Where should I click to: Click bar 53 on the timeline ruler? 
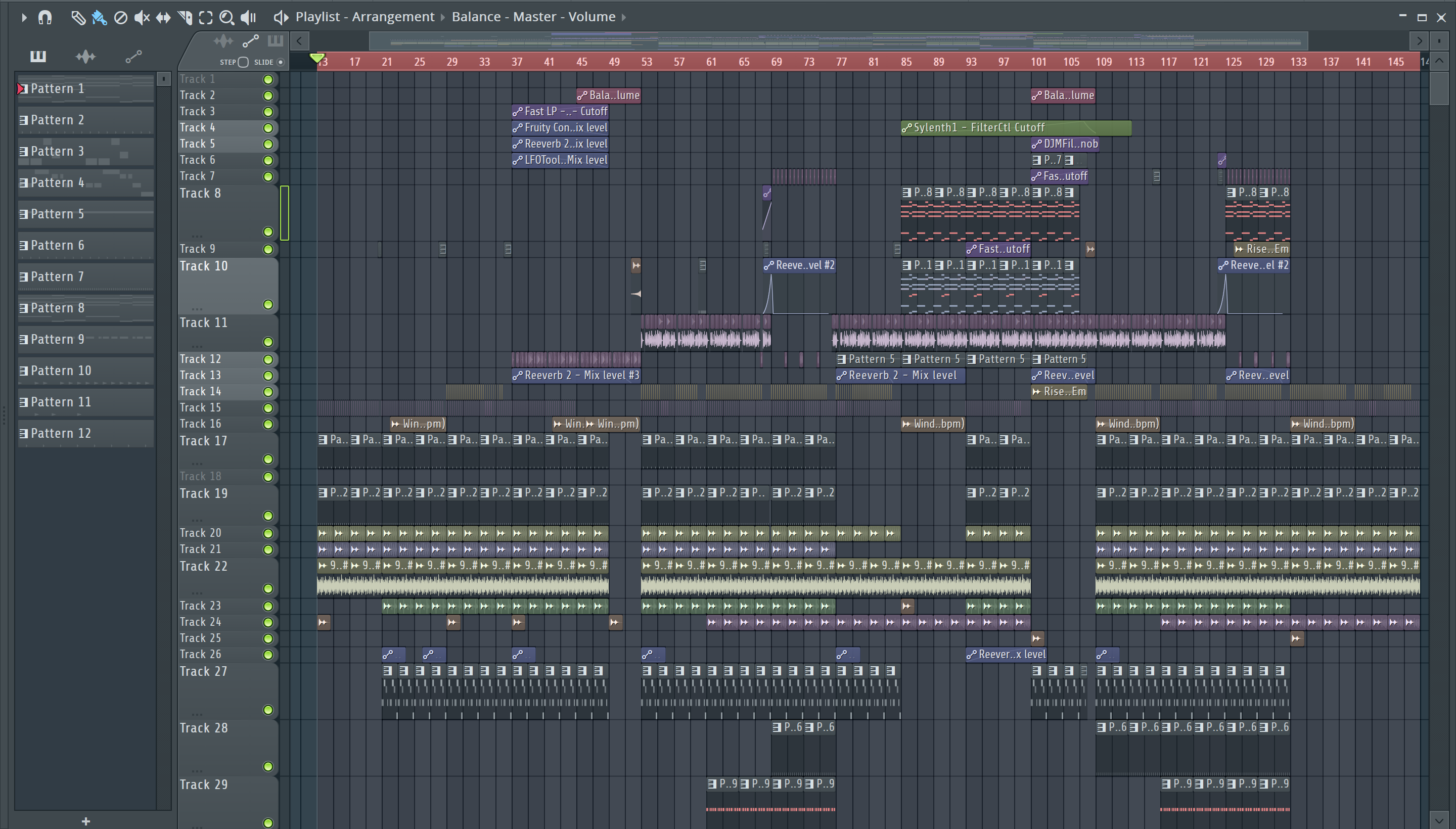click(646, 62)
